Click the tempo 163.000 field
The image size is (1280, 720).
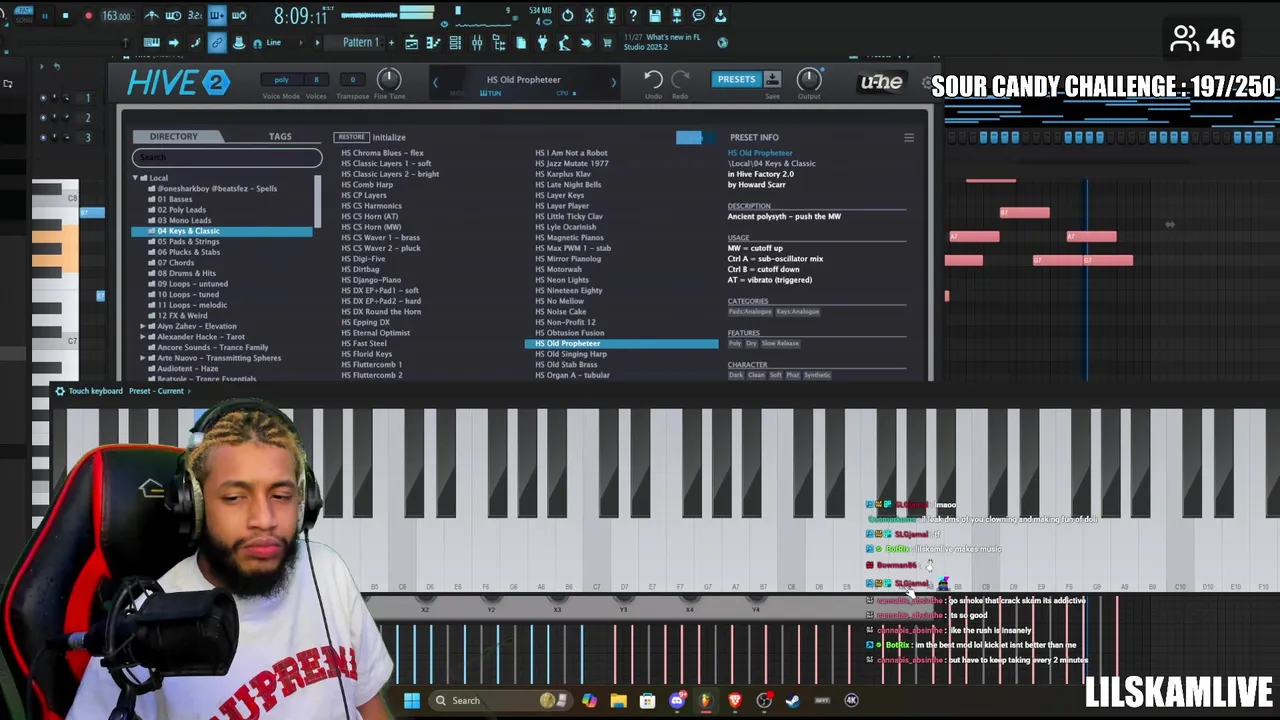point(116,16)
